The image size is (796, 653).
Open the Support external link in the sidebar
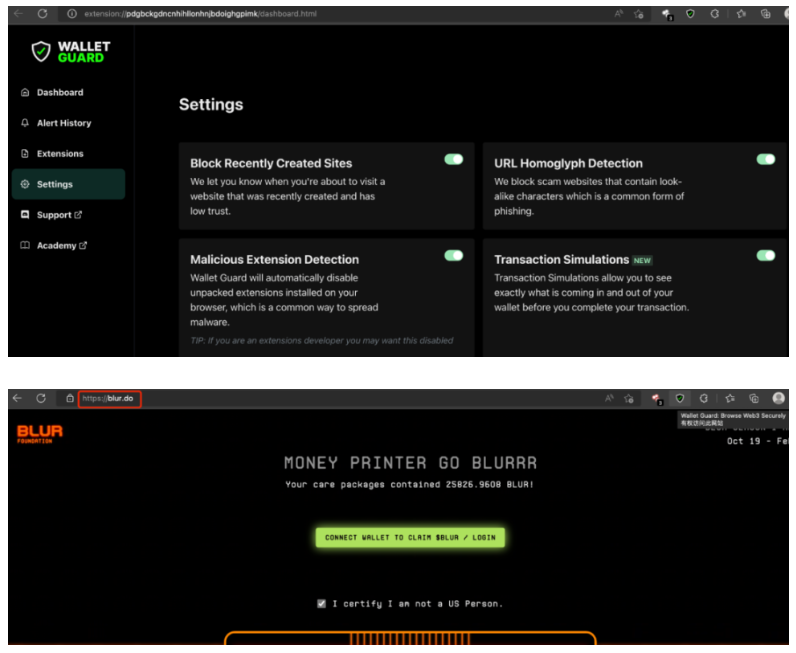[x=59, y=215]
